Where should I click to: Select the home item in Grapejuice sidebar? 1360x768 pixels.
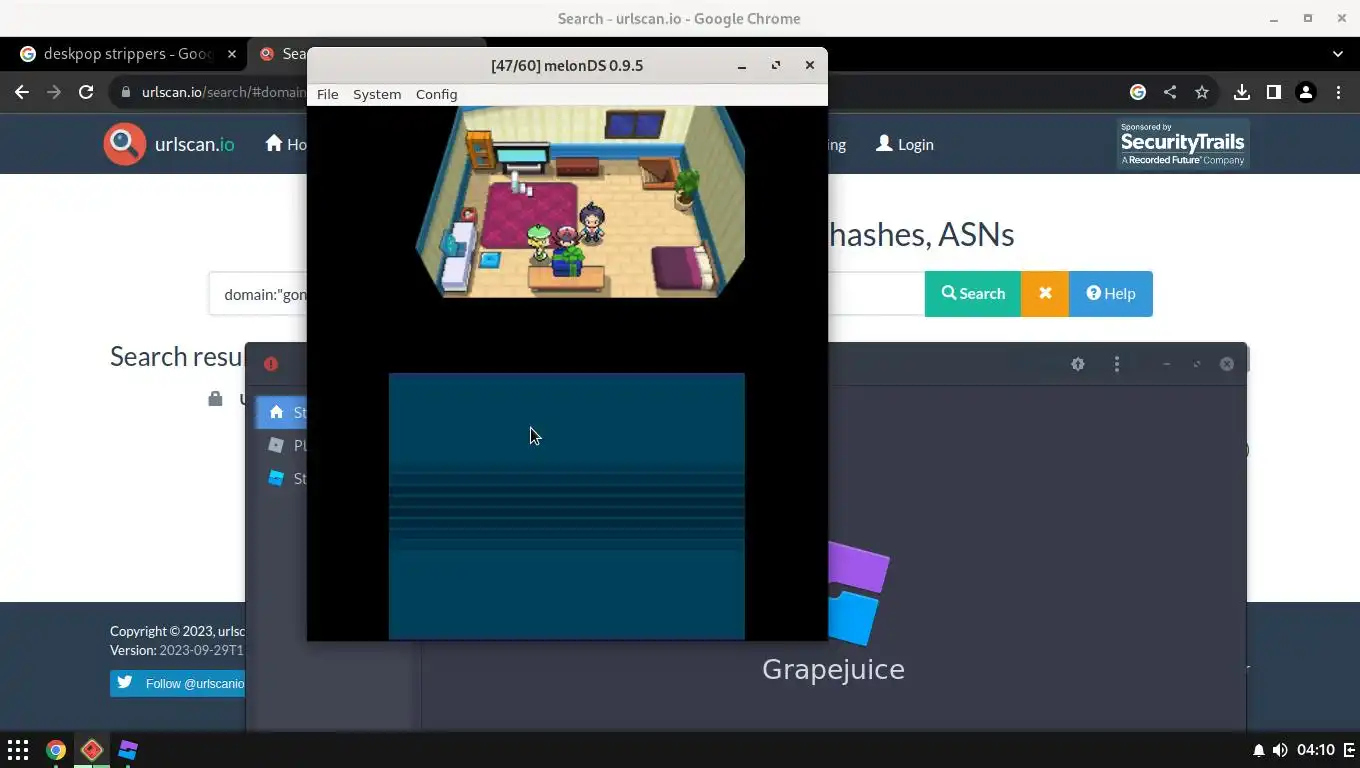point(282,412)
